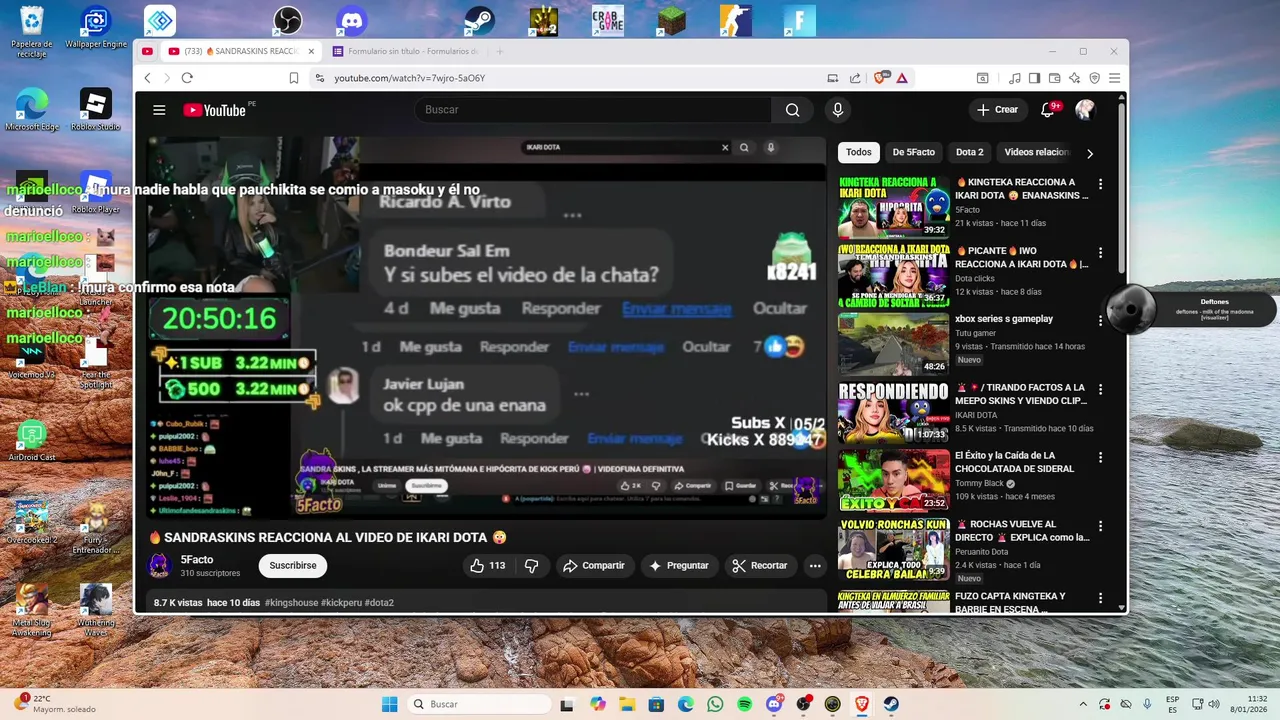Start voice search with the microphone icon
The image size is (1280, 720).
coord(838,110)
